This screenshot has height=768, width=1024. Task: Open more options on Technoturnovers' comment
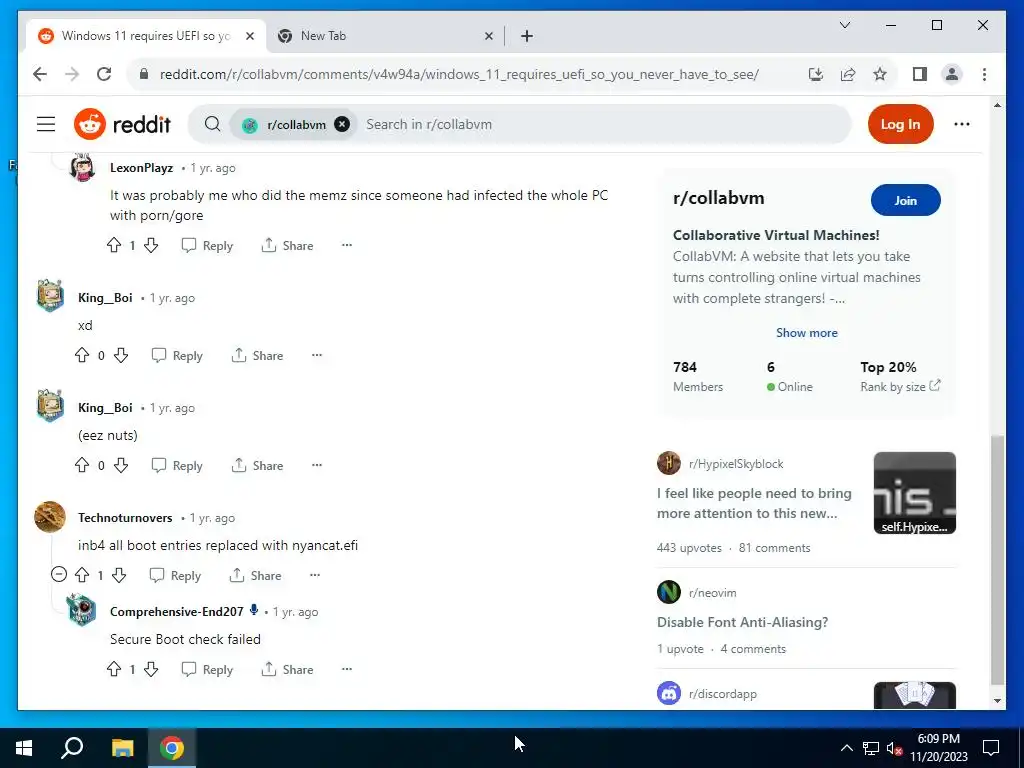point(315,575)
